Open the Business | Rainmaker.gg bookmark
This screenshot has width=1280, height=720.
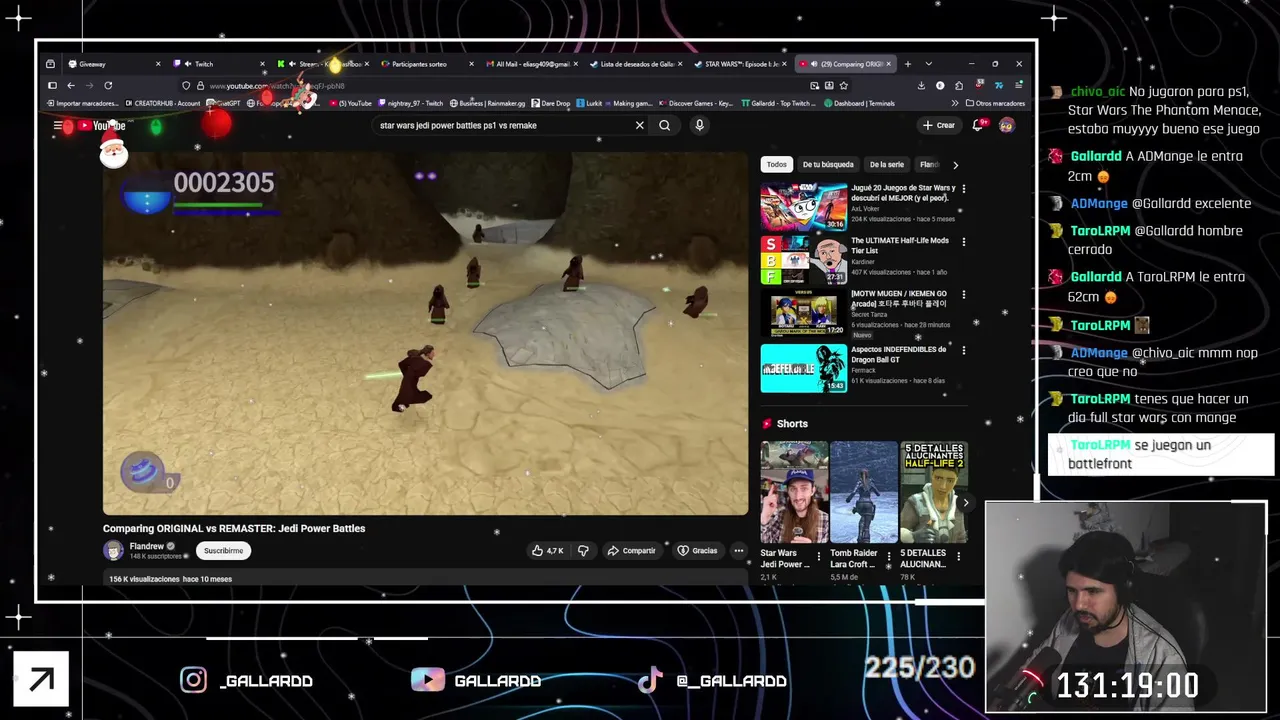coord(488,103)
